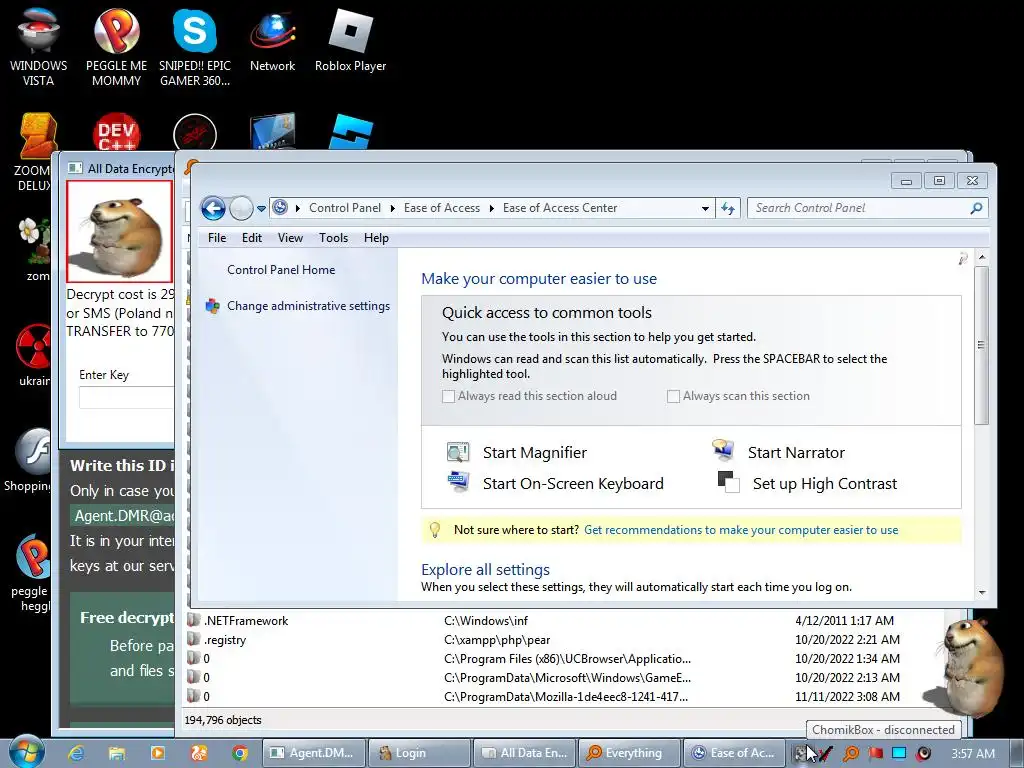This screenshot has height=768, width=1024.
Task: Click Change administrative settings
Action: (x=308, y=306)
